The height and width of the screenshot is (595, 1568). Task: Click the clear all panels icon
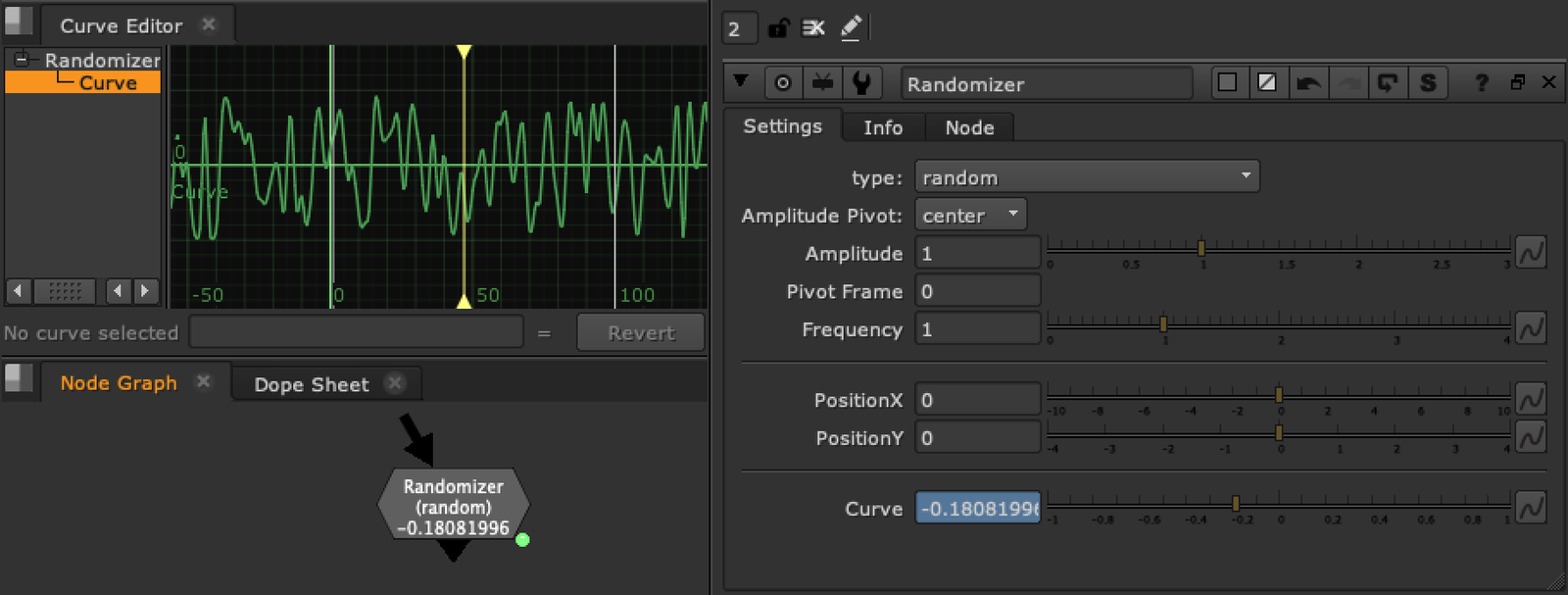(813, 27)
